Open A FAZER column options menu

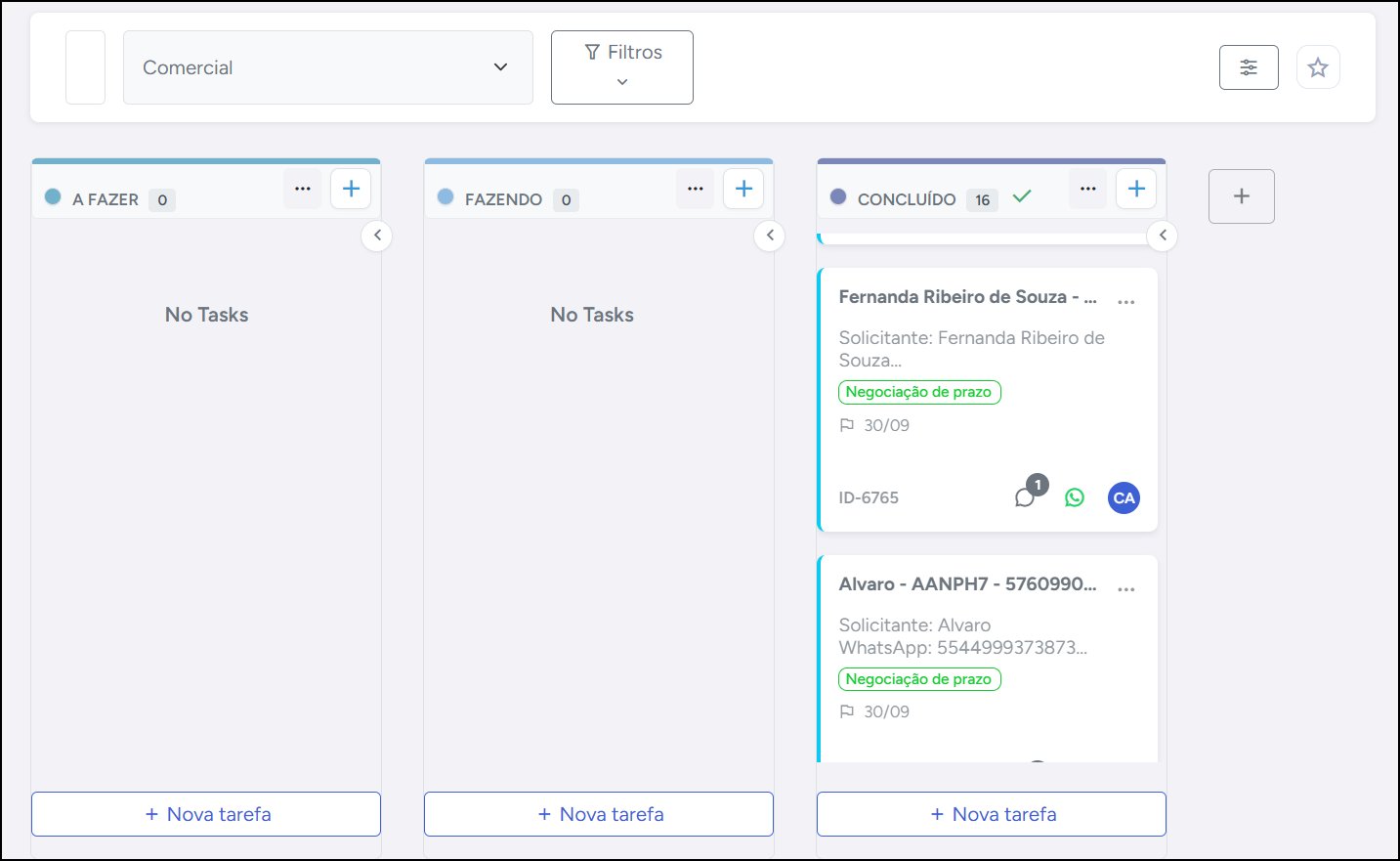point(303,189)
